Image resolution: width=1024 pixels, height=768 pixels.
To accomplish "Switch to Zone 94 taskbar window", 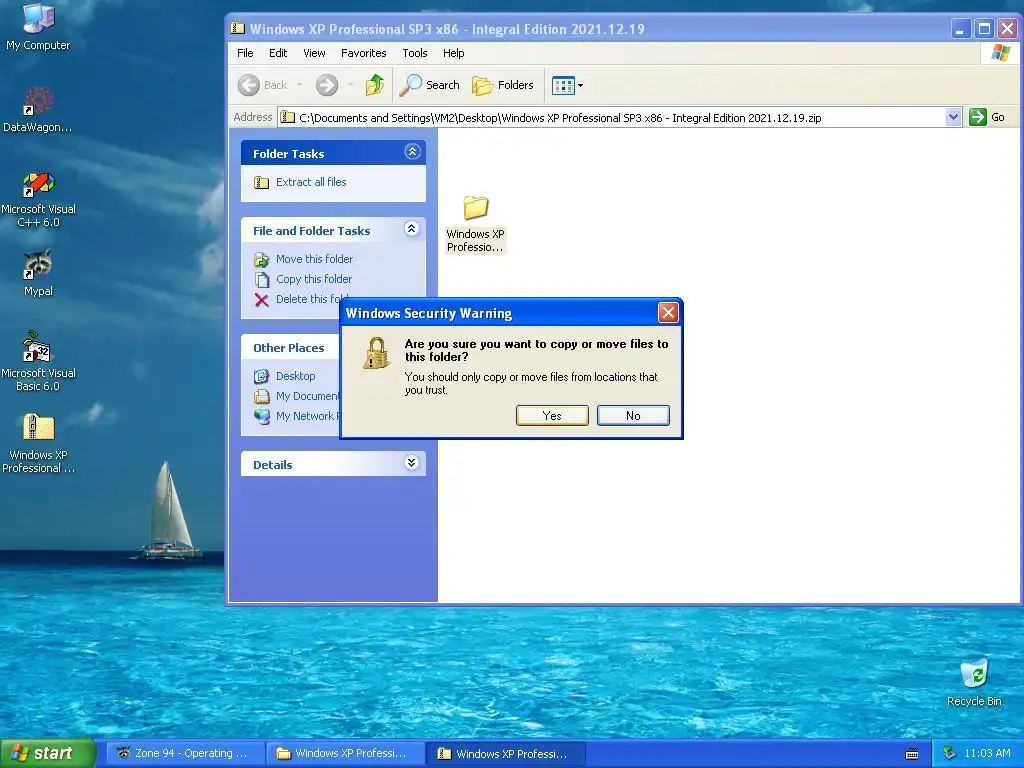I will 184,753.
